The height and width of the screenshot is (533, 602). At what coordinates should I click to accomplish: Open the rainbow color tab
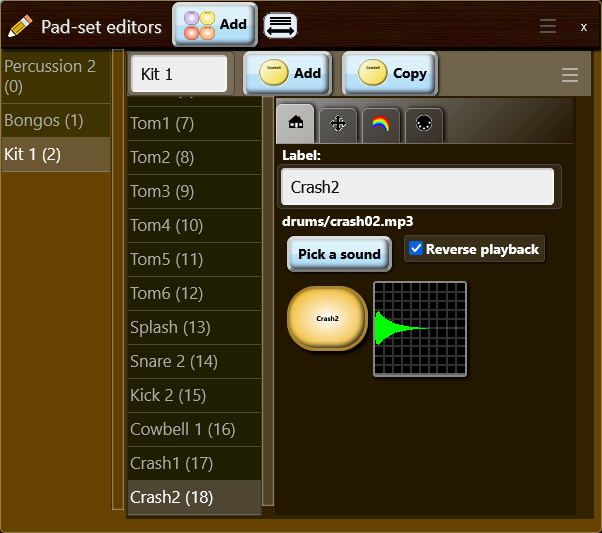(x=381, y=124)
